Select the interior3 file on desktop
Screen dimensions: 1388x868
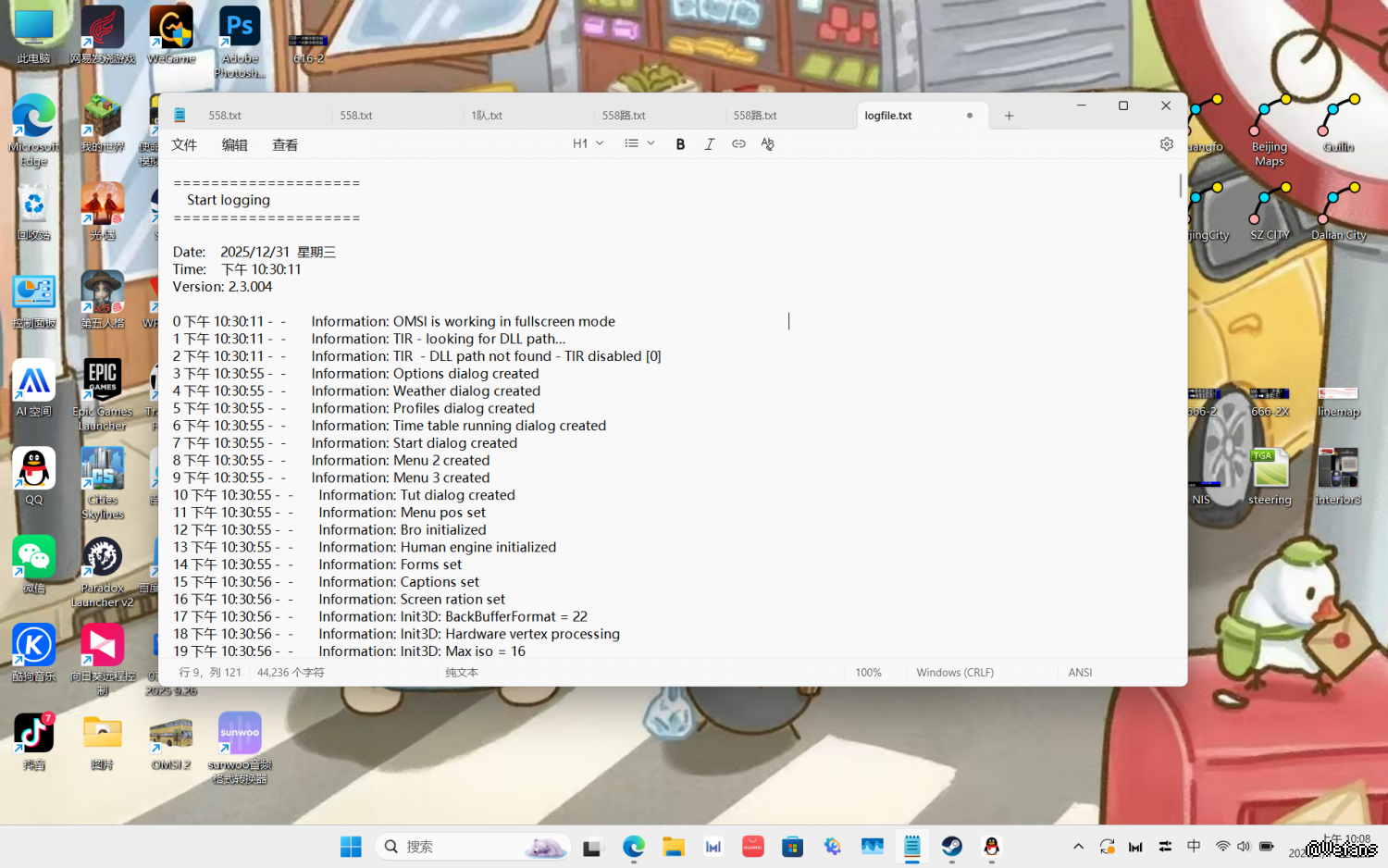(x=1338, y=476)
